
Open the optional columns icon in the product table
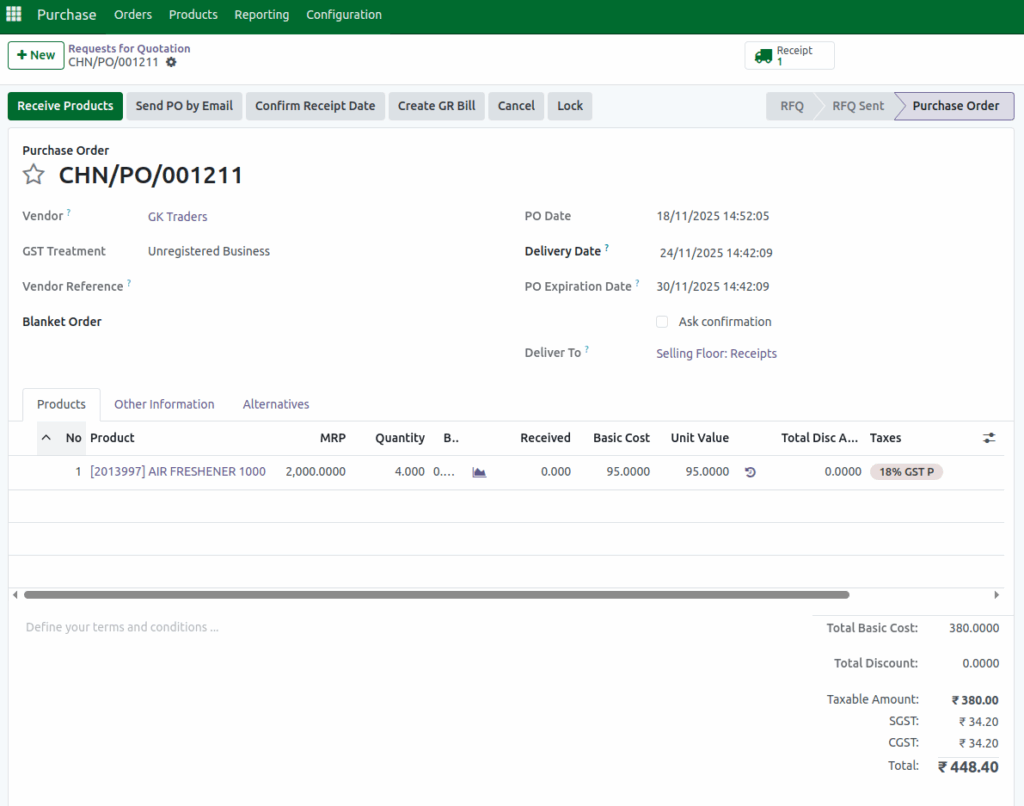pos(989,437)
